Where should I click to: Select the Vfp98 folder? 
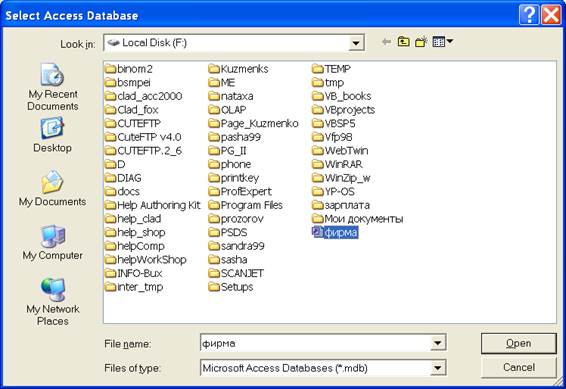coord(332,137)
